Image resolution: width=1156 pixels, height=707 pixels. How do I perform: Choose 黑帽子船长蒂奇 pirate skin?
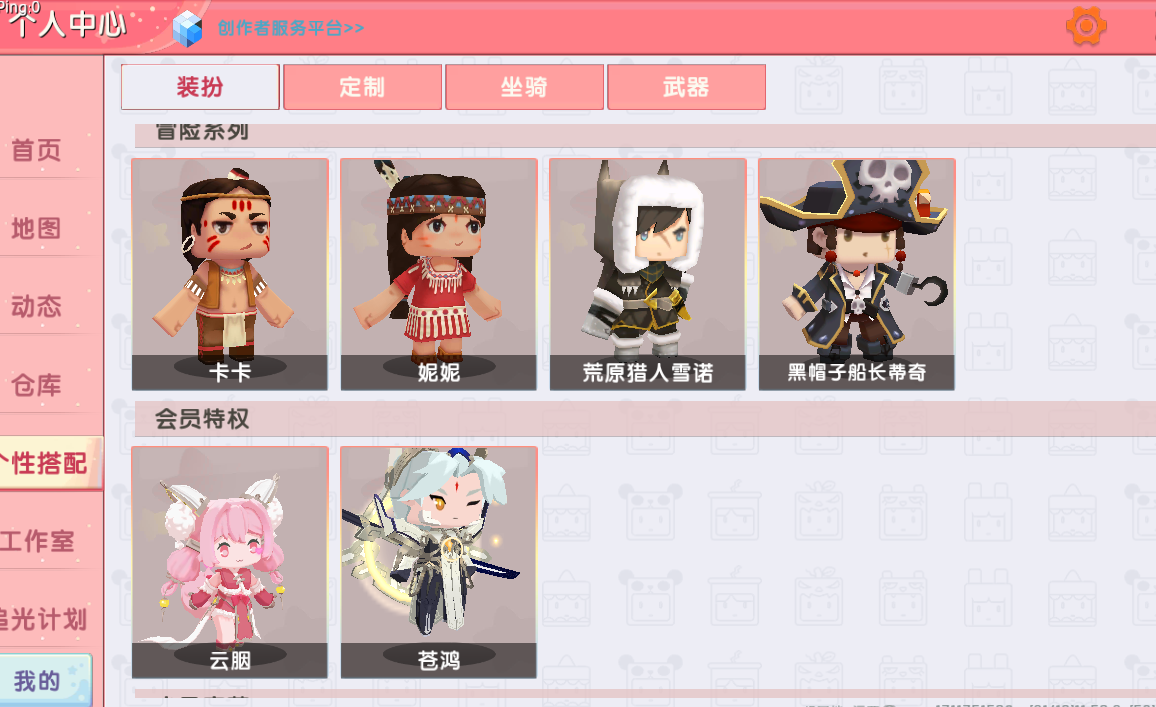coord(857,274)
